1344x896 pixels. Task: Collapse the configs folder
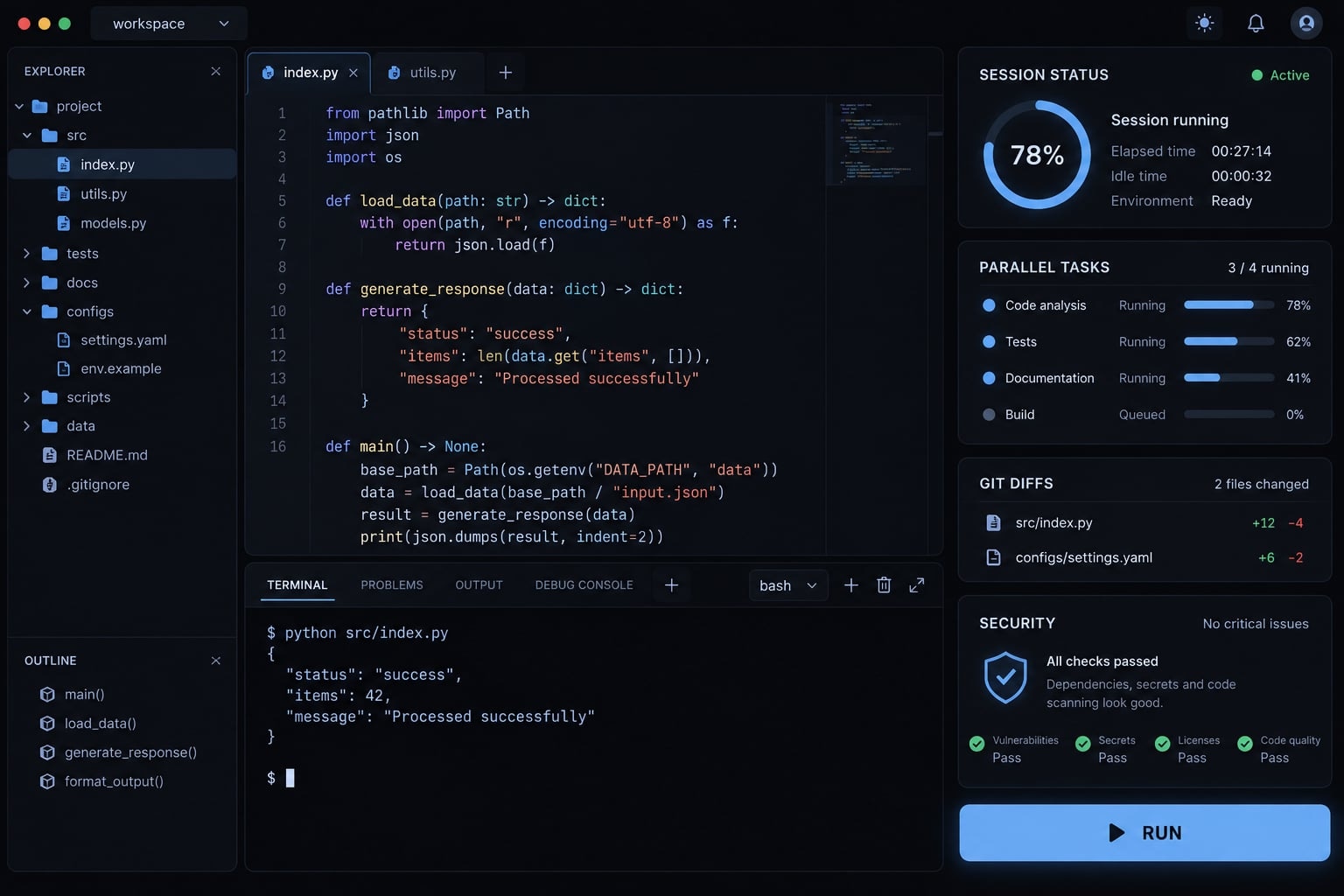click(27, 311)
